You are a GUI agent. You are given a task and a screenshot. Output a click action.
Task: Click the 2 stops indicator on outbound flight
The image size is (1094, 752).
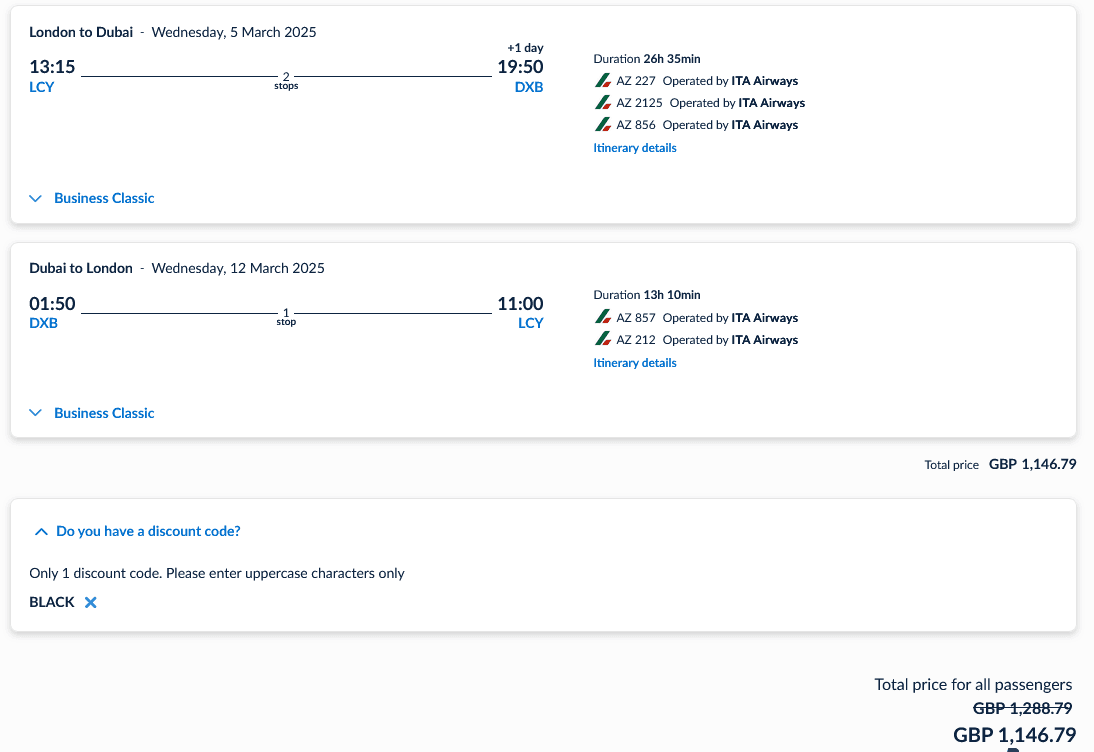click(286, 80)
